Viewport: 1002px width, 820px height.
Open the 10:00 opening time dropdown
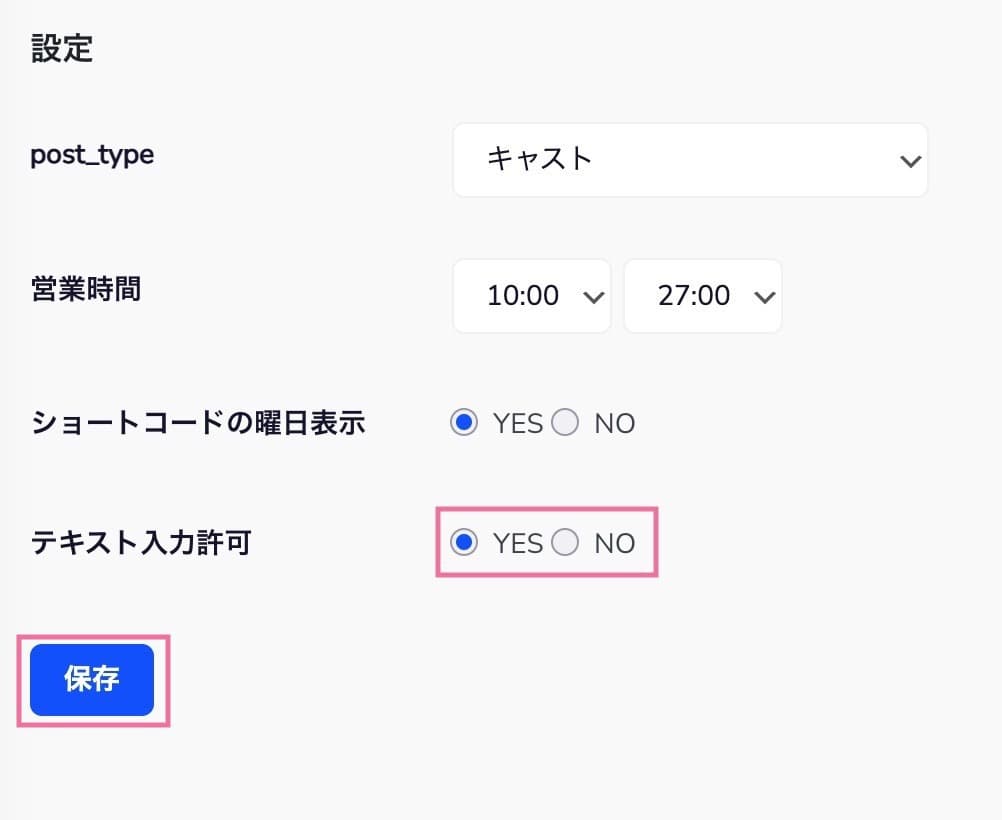coord(531,296)
